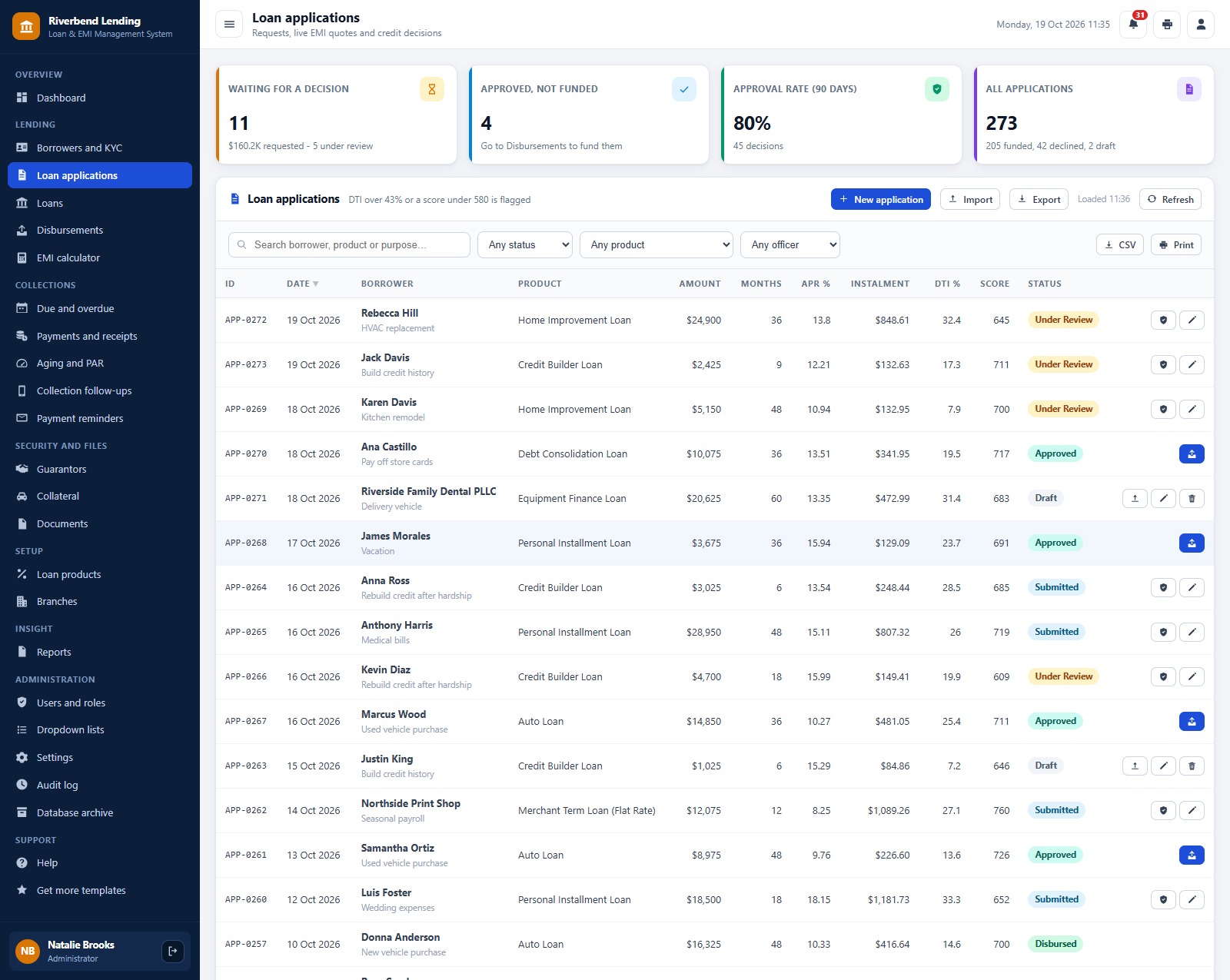Review decision shield for Rebecca Hill
1230x980 pixels.
[x=1163, y=321]
